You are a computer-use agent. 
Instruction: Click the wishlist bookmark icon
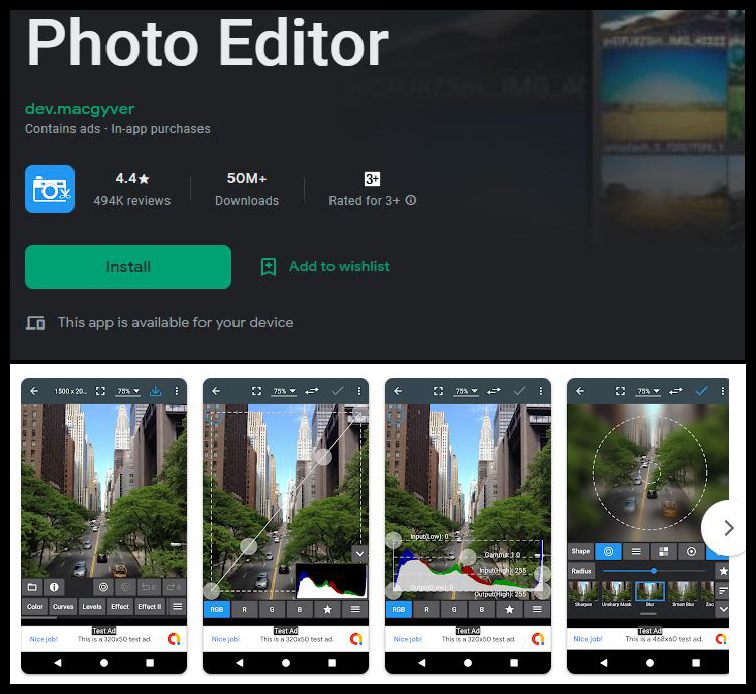point(269,267)
